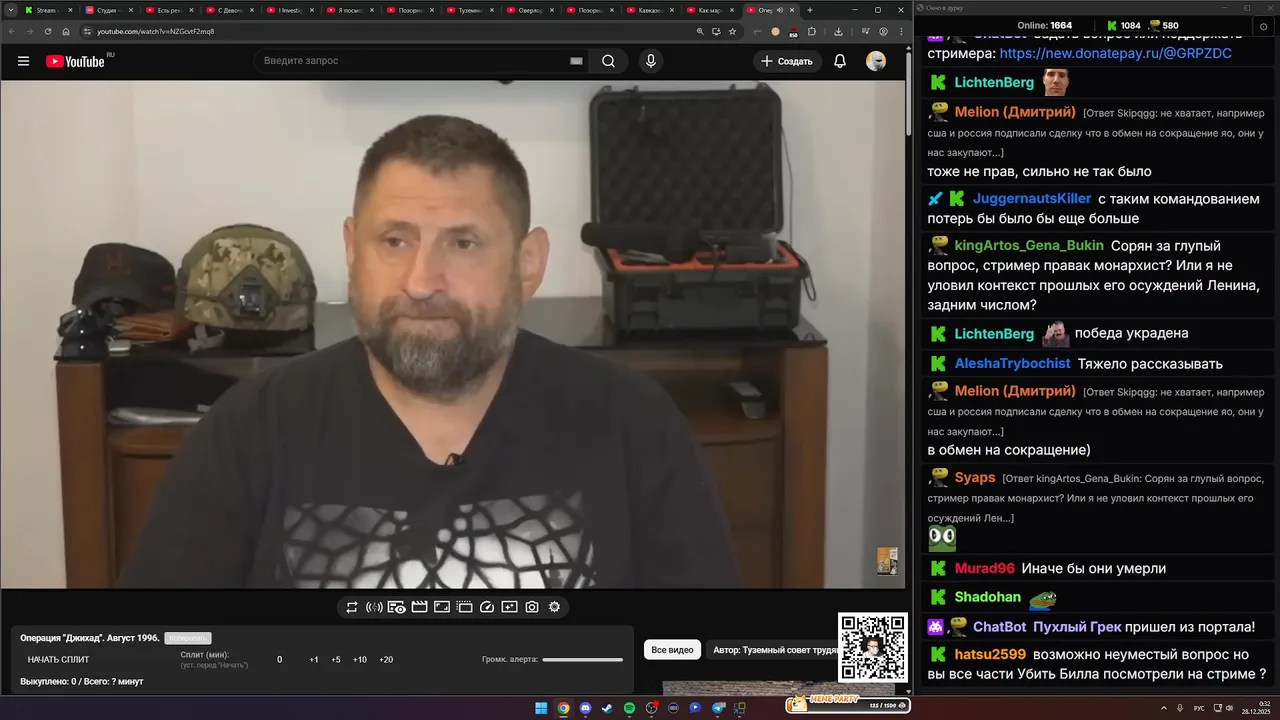
Task: Open Steam from the taskbar
Action: [x=607, y=708]
